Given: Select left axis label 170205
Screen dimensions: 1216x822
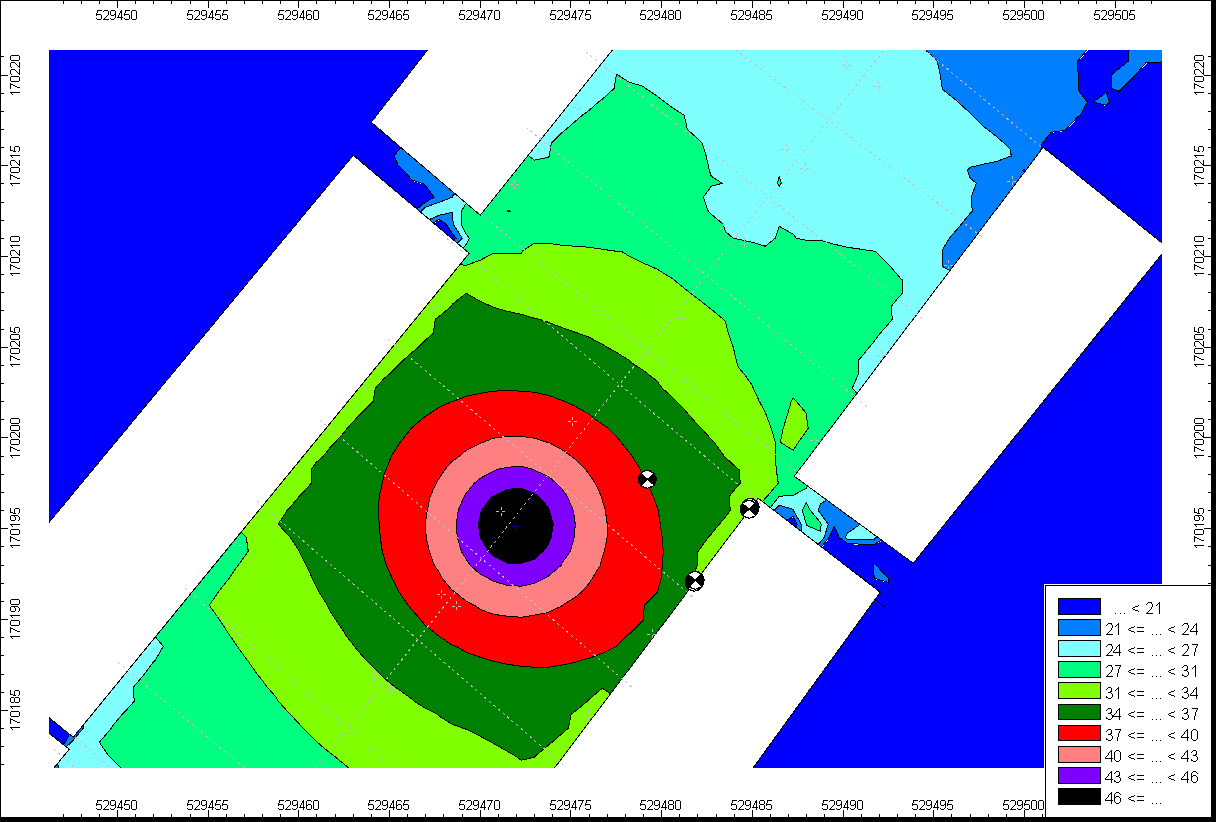Looking at the screenshot, I should pyautogui.click(x=15, y=345).
